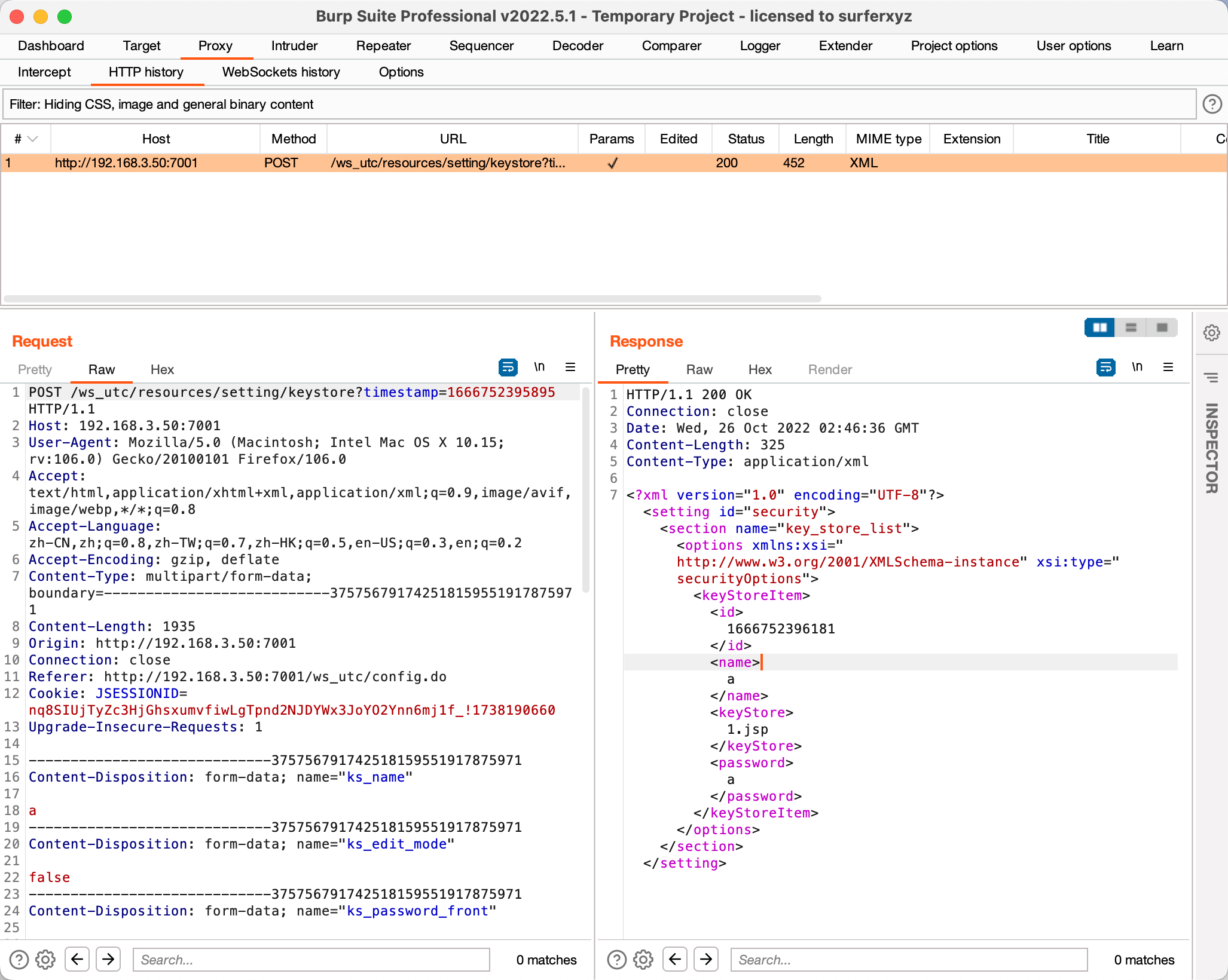This screenshot has width=1228, height=980.
Task: Open Request panel hamburger options menu
Action: [570, 367]
